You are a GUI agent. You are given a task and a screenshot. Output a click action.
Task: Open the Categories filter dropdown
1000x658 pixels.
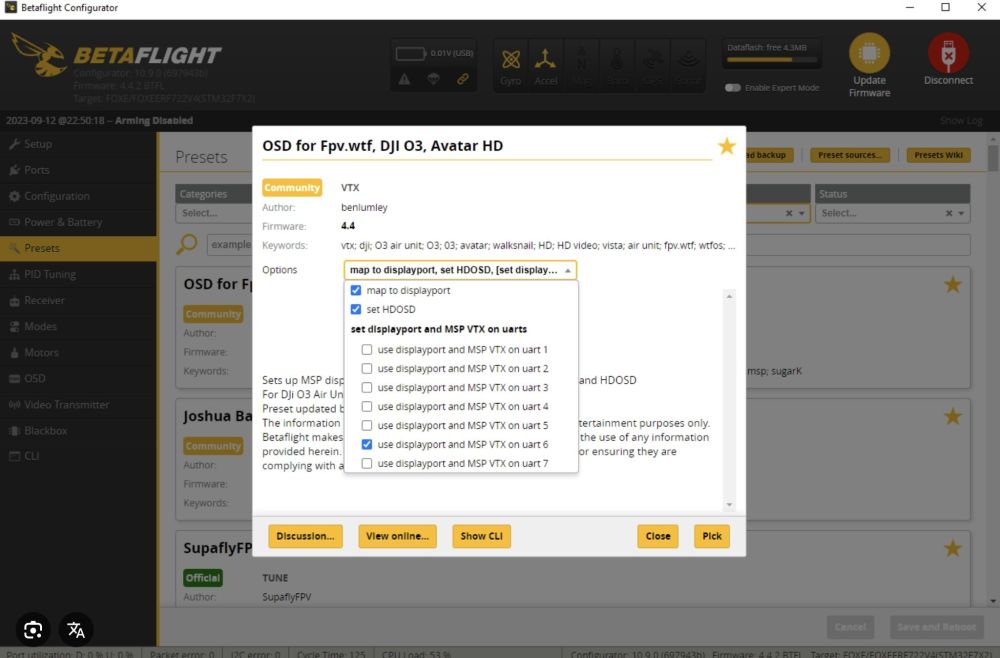pyautogui.click(x=214, y=213)
